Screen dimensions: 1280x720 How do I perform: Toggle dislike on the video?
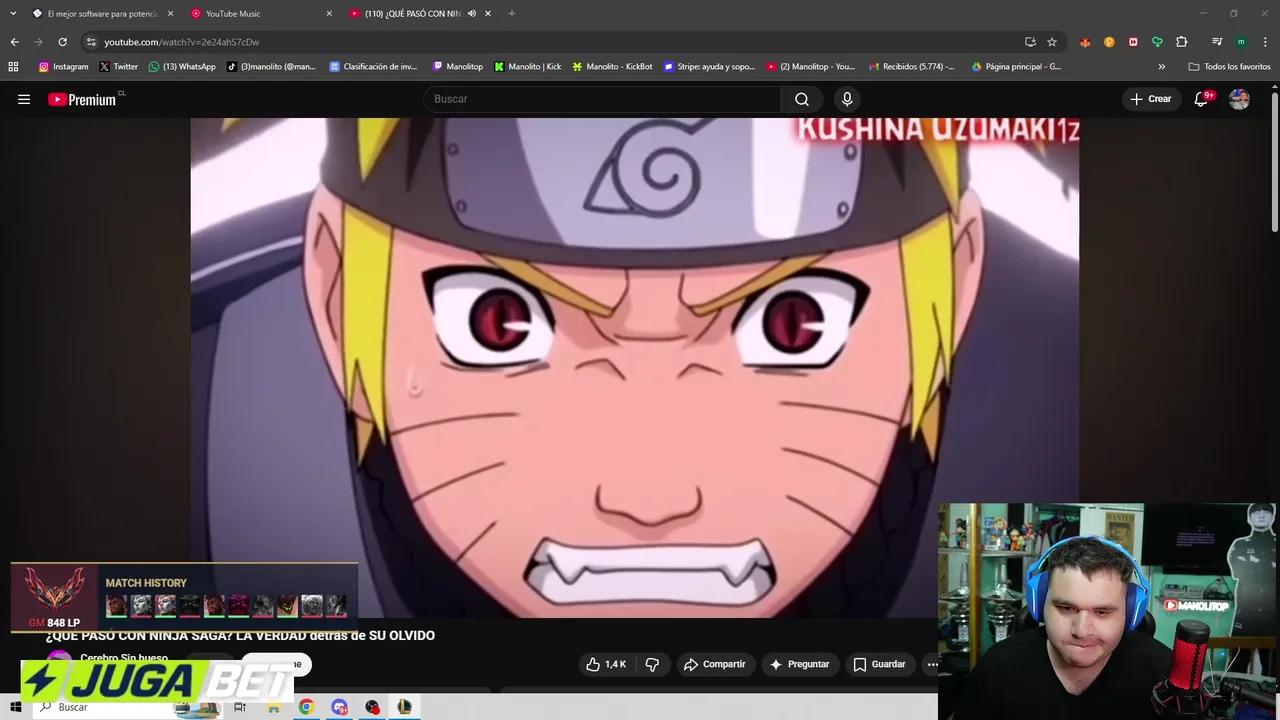click(x=652, y=664)
